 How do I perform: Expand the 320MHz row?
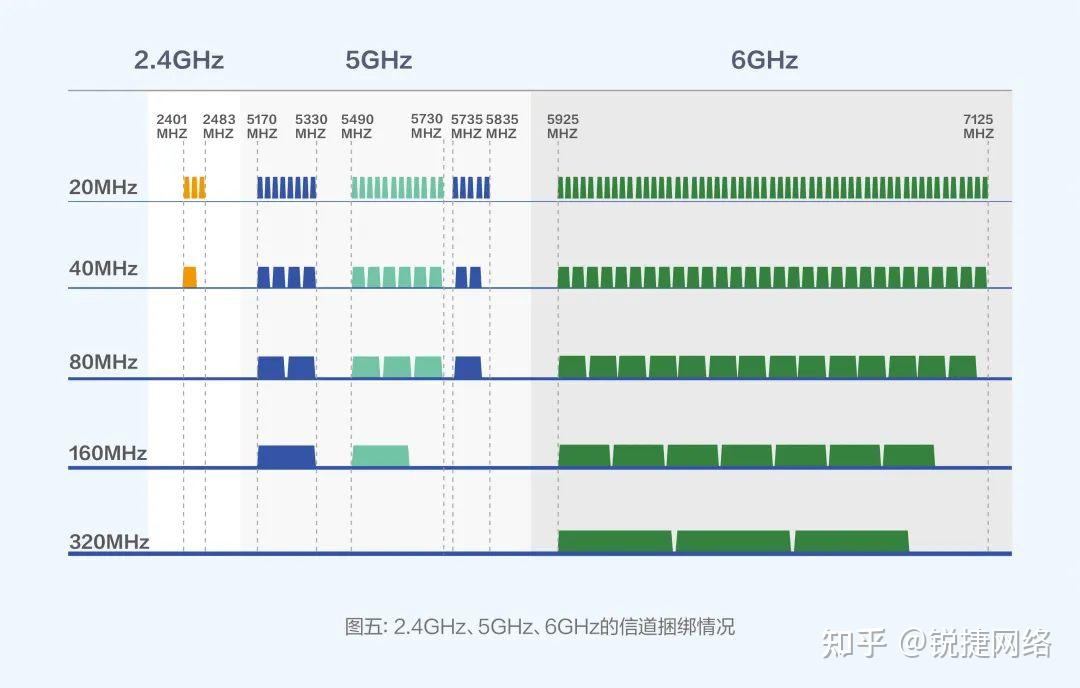pyautogui.click(x=103, y=542)
